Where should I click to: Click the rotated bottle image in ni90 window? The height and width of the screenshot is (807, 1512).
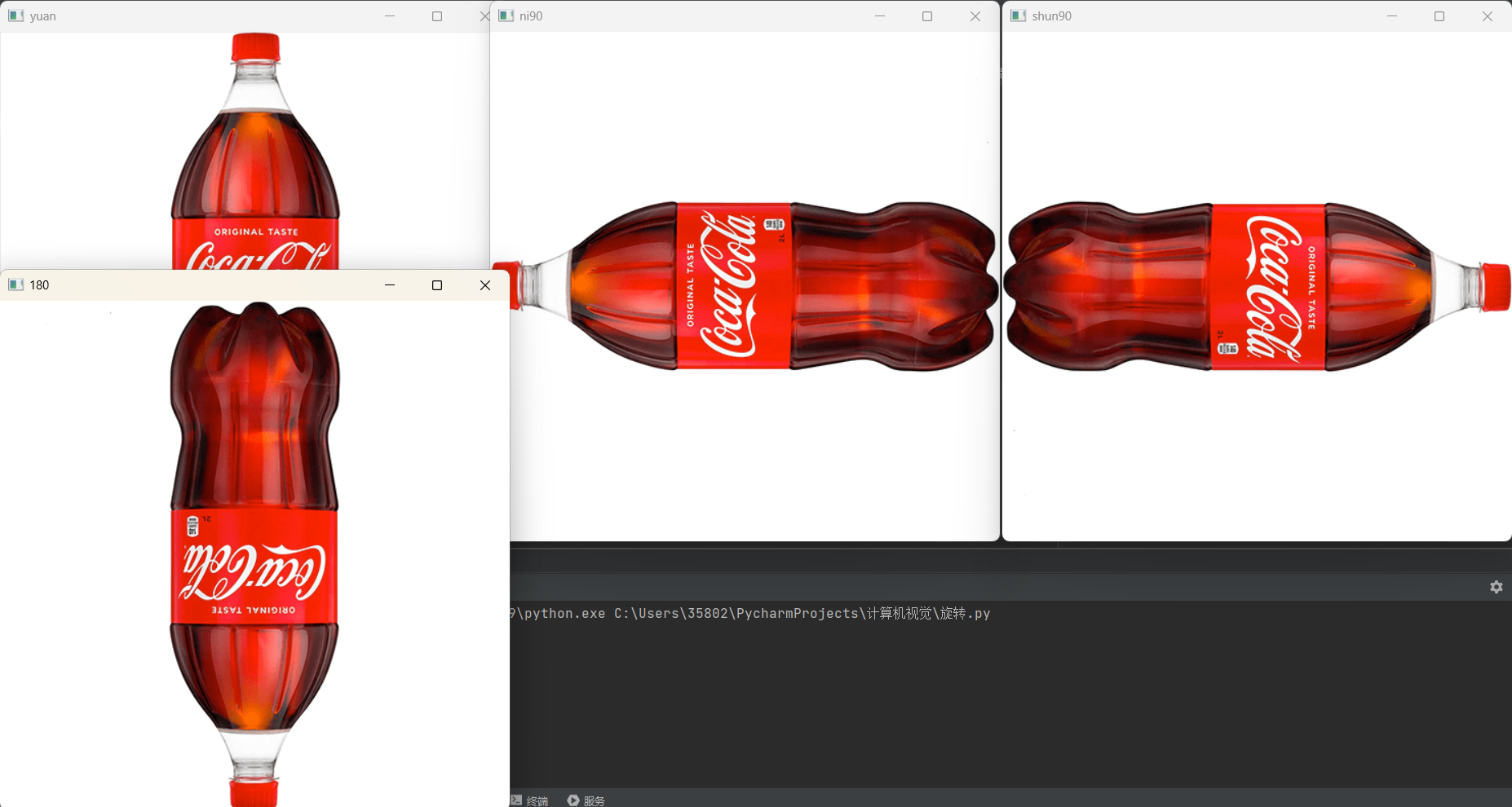pyautogui.click(x=745, y=286)
